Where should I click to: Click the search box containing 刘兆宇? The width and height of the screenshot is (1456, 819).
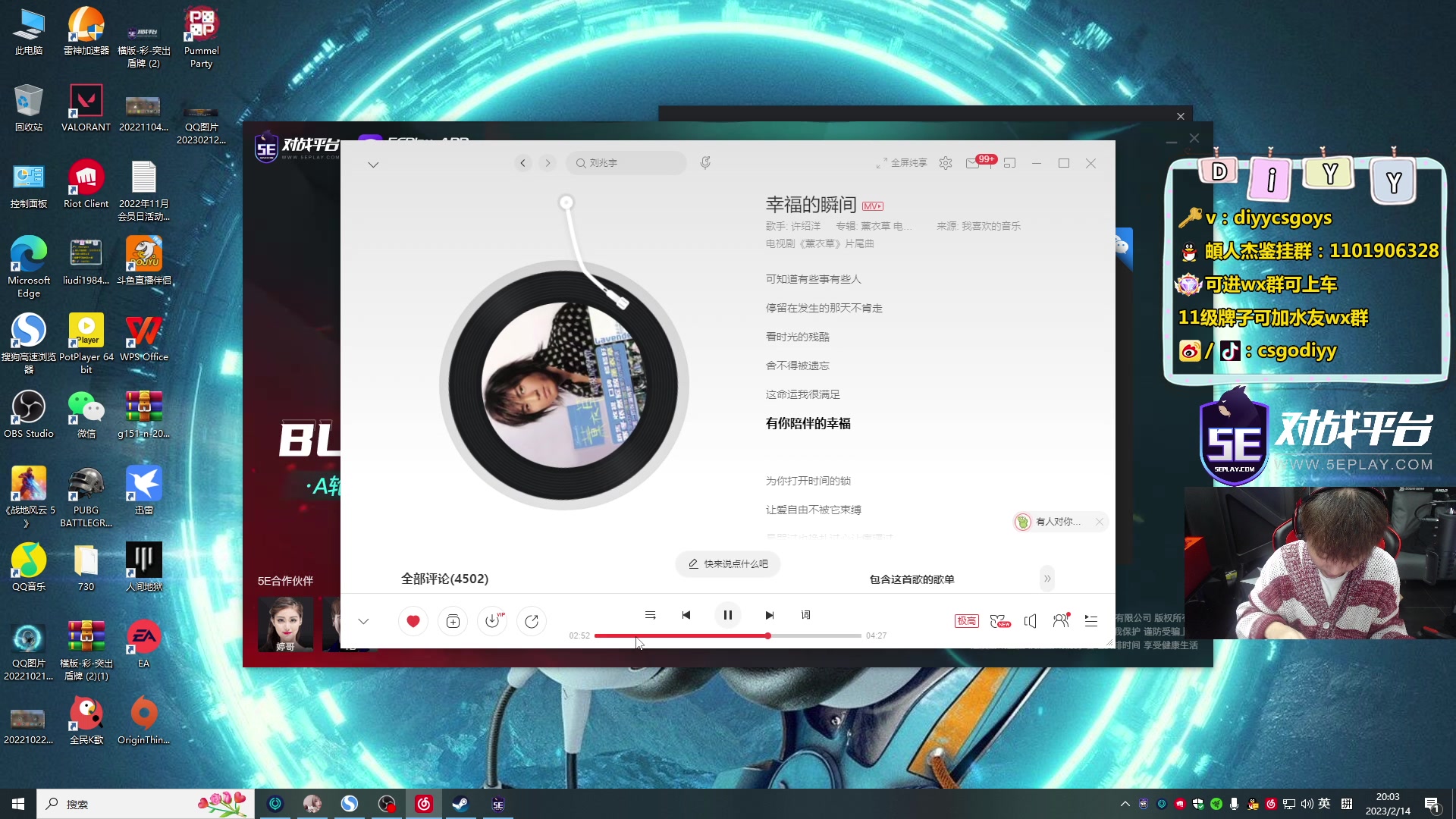point(626,163)
